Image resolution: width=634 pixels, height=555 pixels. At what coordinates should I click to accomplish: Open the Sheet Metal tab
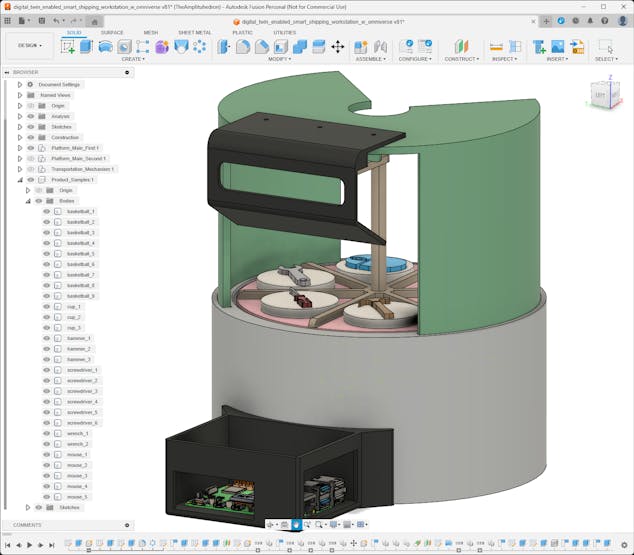(195, 32)
